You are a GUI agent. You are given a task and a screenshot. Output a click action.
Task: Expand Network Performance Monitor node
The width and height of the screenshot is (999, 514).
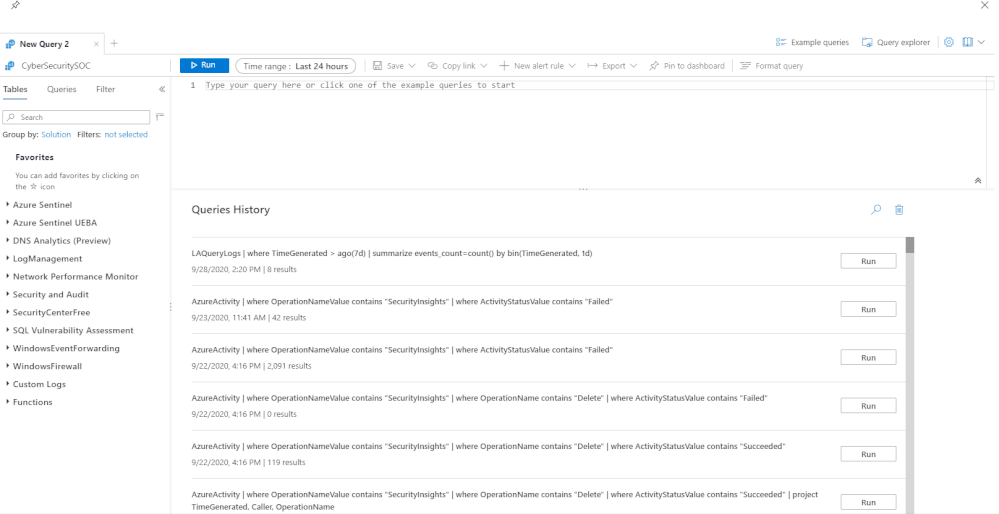tap(7, 276)
